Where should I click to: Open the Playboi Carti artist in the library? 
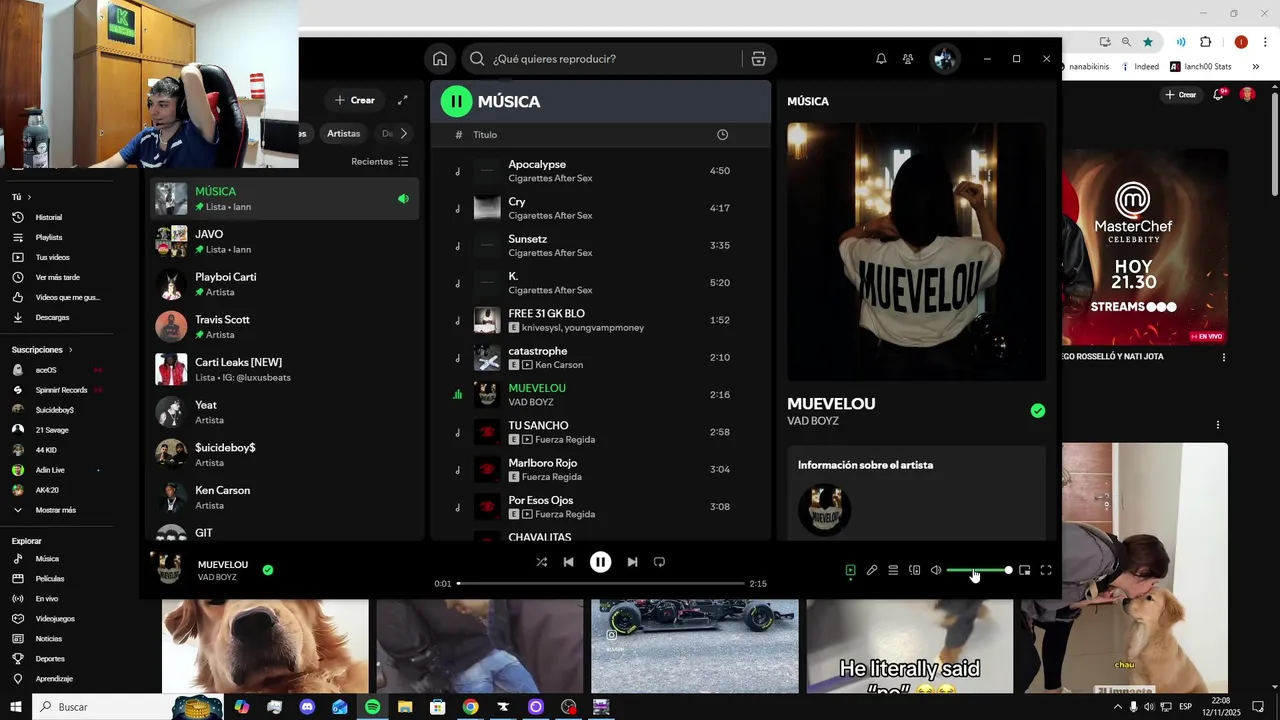[285, 284]
